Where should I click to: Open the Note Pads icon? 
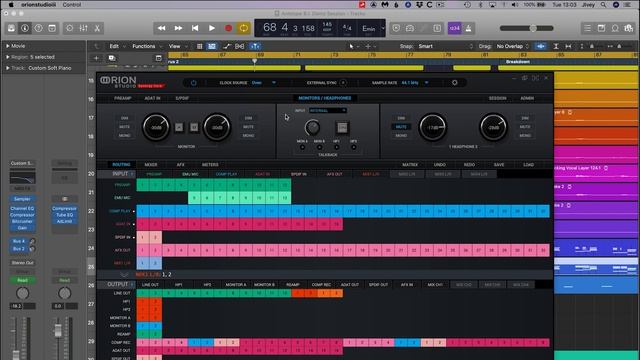[x=601, y=28]
